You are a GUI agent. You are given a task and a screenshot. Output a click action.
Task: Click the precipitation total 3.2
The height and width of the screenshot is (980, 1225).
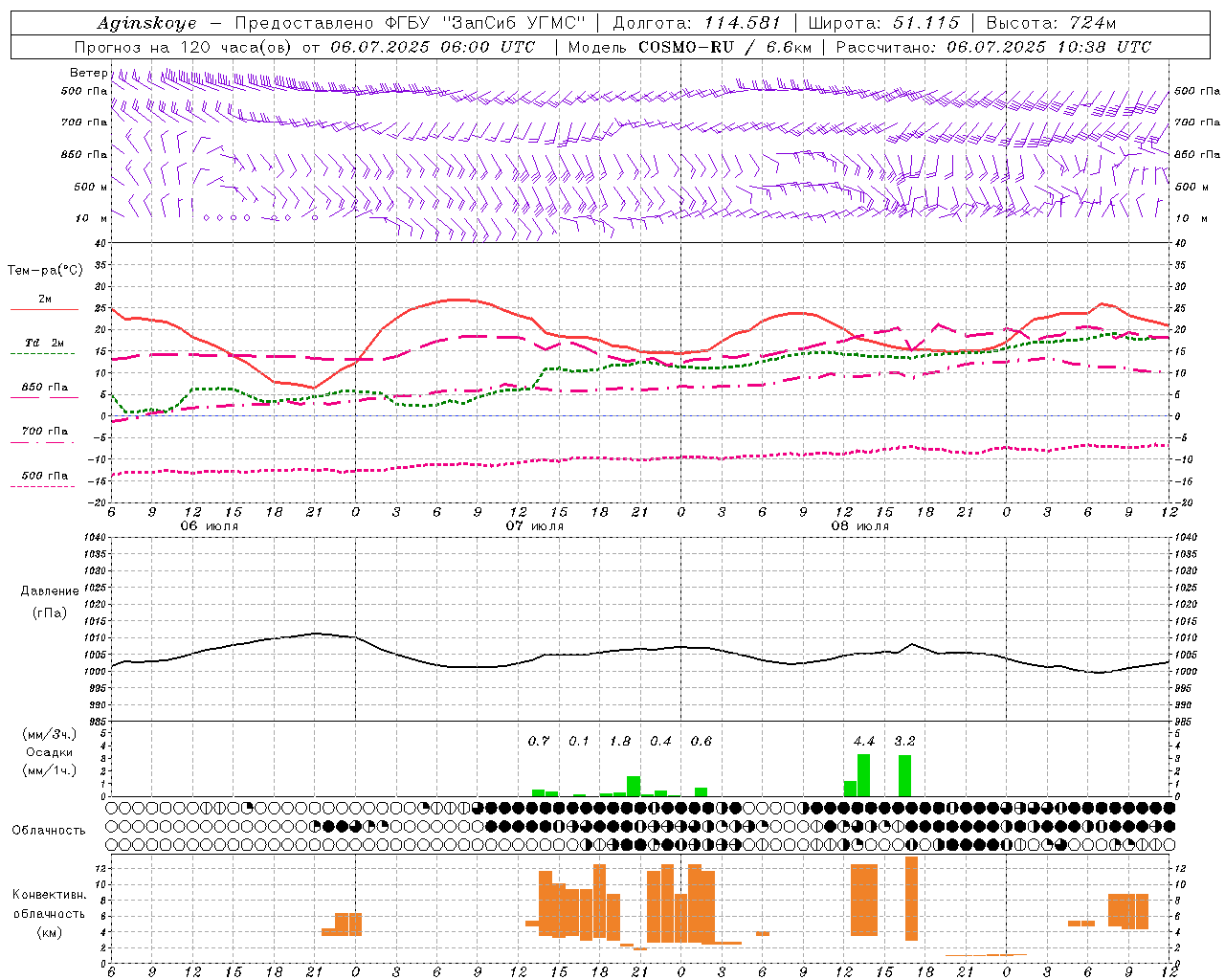tap(904, 742)
